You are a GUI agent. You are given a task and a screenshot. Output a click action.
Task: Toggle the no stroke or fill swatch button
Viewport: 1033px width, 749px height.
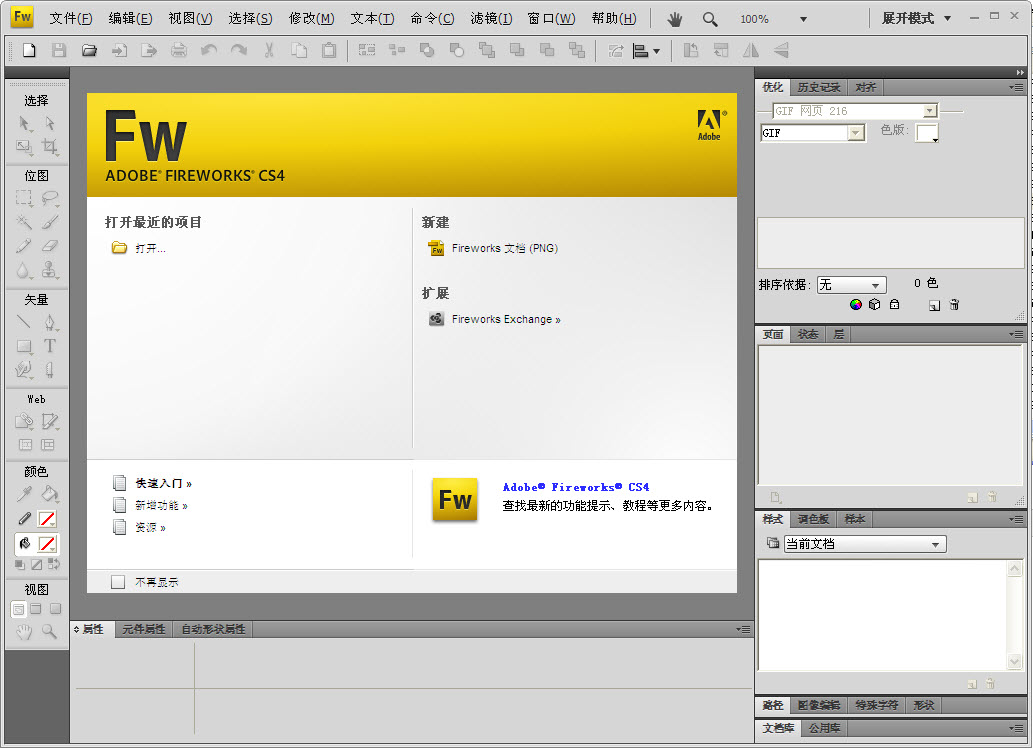36,565
